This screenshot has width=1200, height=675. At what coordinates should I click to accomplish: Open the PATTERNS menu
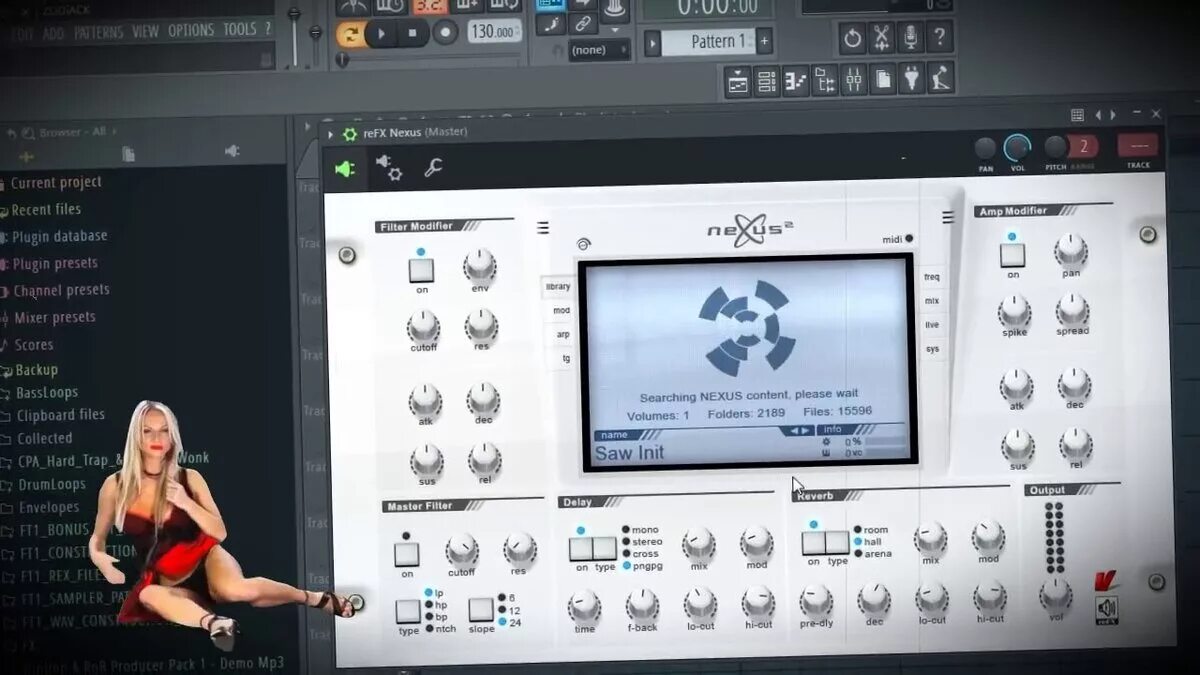coord(99,32)
